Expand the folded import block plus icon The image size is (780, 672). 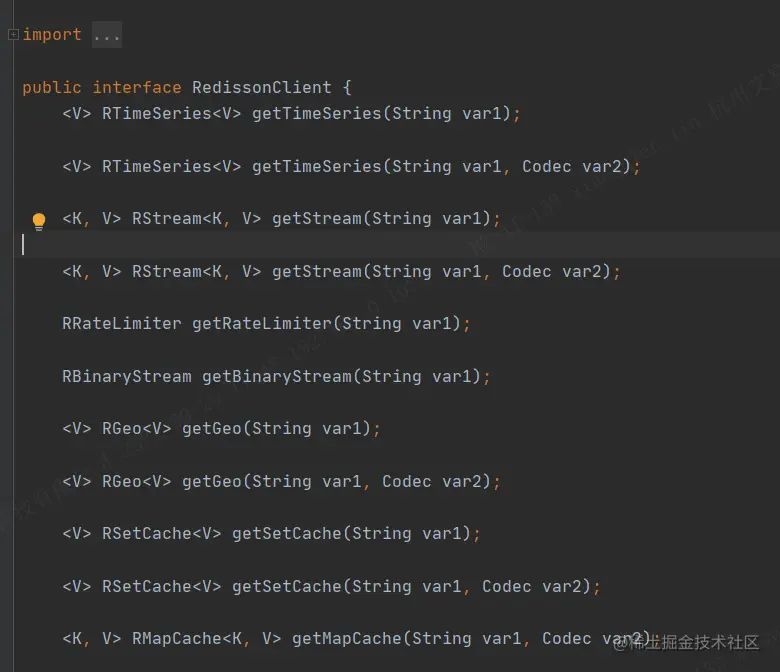tap(13, 34)
